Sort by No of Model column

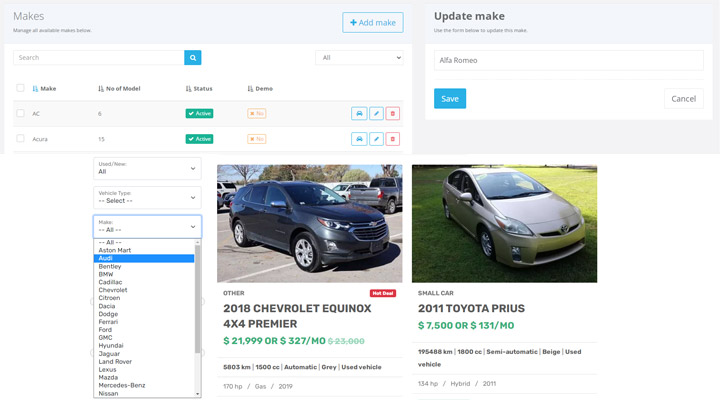click(x=119, y=89)
